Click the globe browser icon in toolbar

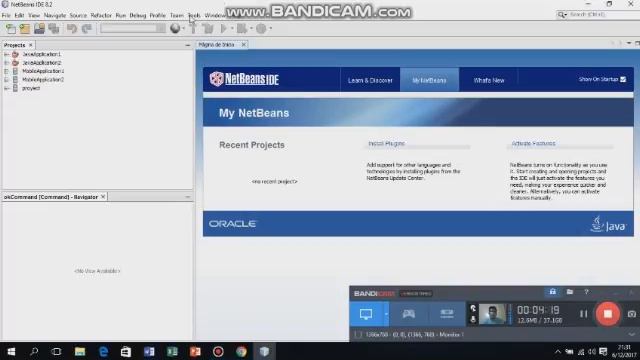coord(175,28)
